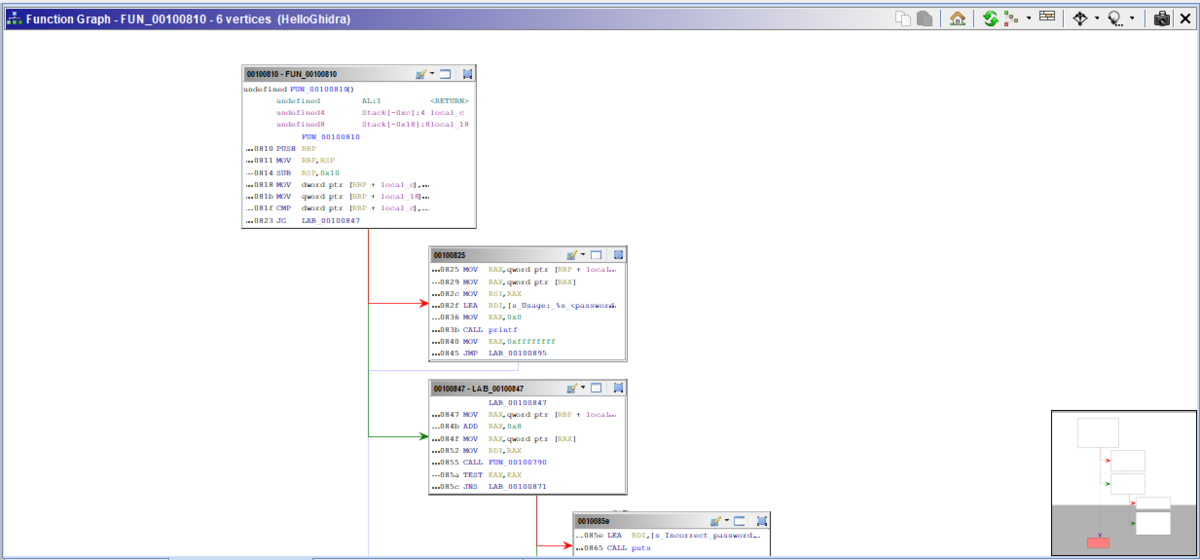
Task: Click the 0865 CALL puts instruction
Action: [x=614, y=548]
